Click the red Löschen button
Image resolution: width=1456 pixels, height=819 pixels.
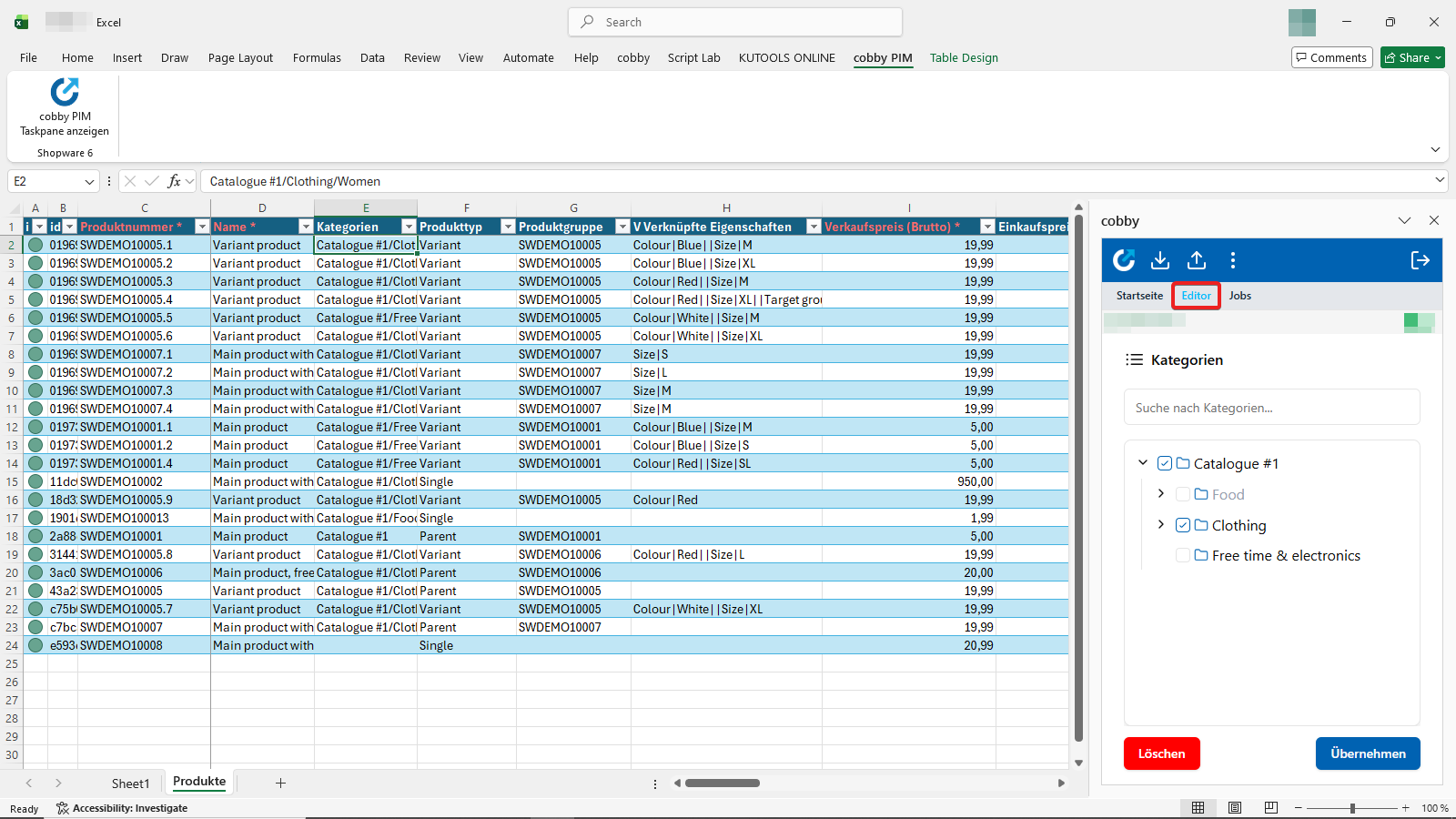click(x=1161, y=753)
